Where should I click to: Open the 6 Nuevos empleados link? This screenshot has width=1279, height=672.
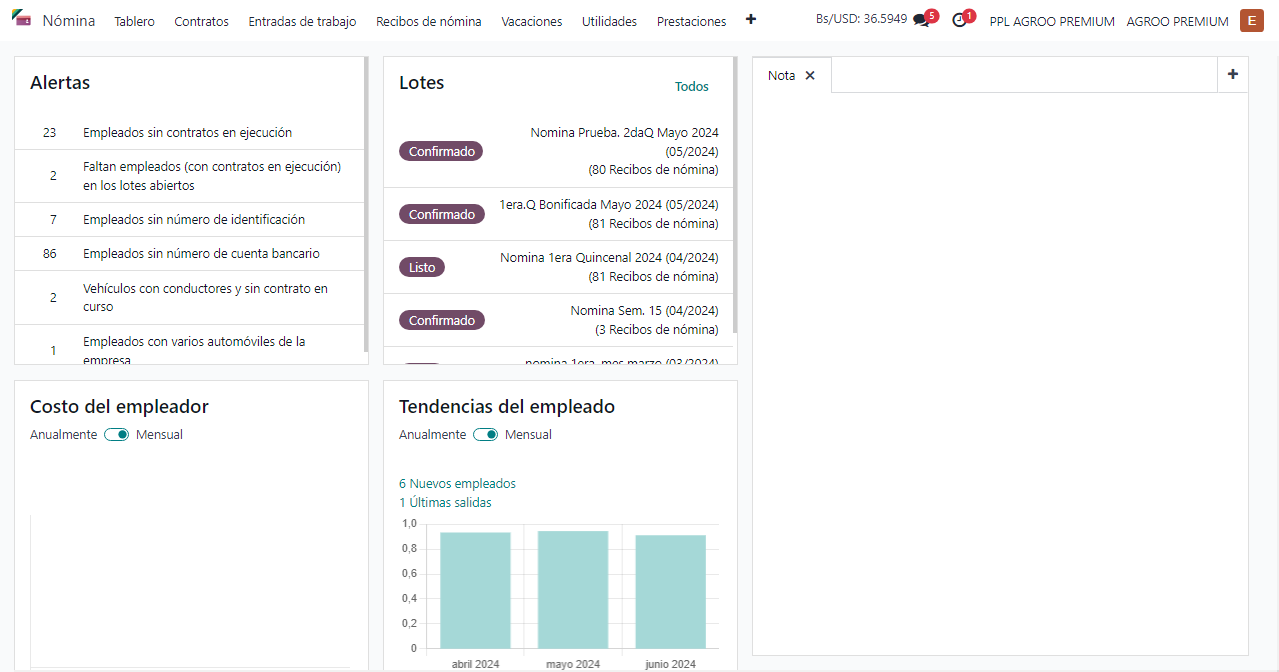tap(457, 484)
